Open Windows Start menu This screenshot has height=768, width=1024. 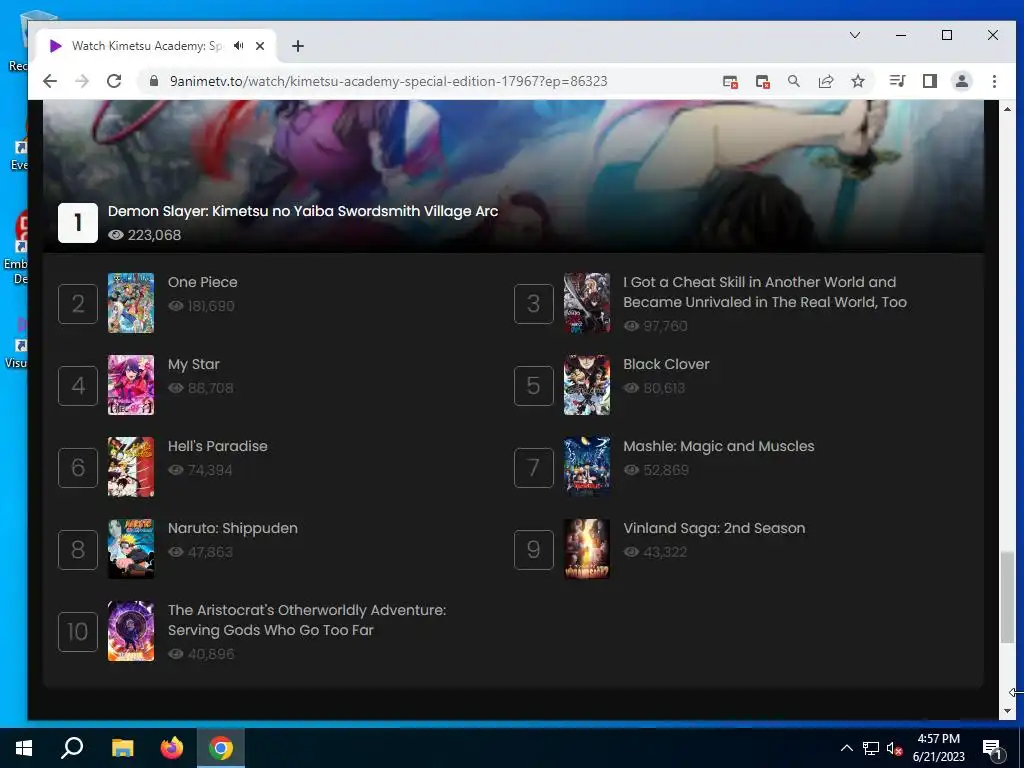[x=24, y=748]
